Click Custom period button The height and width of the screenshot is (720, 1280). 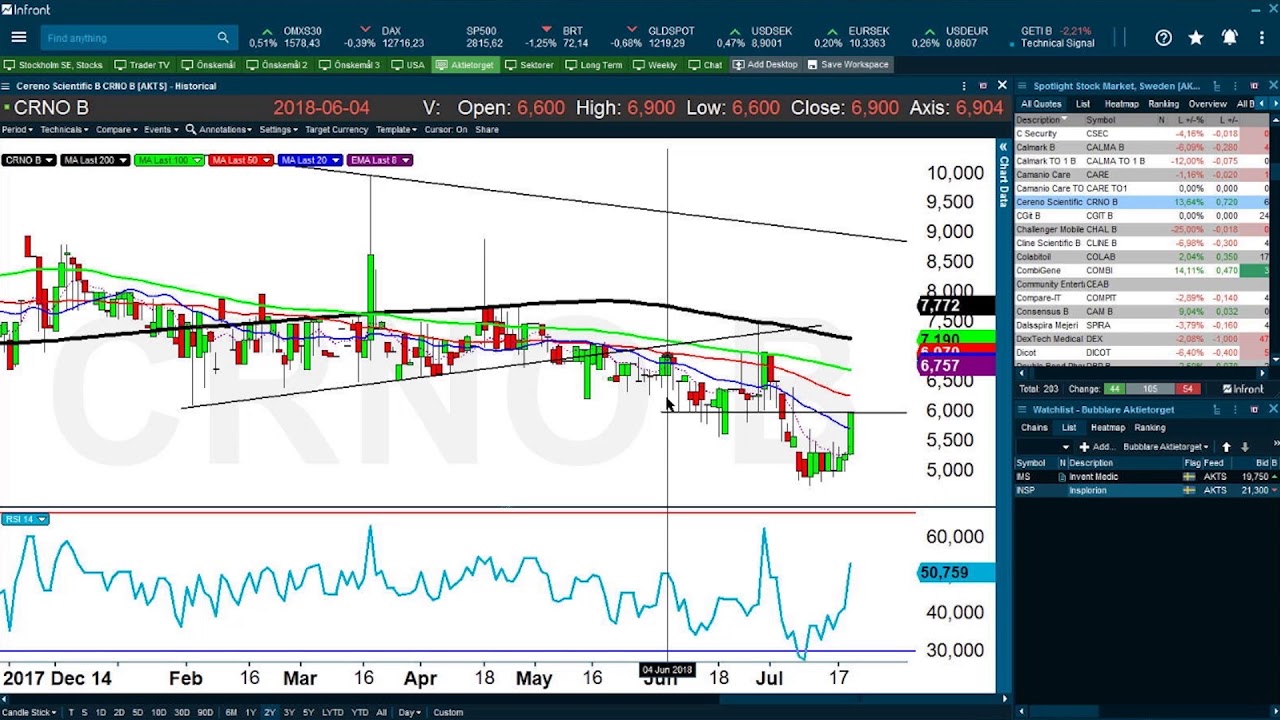click(448, 712)
